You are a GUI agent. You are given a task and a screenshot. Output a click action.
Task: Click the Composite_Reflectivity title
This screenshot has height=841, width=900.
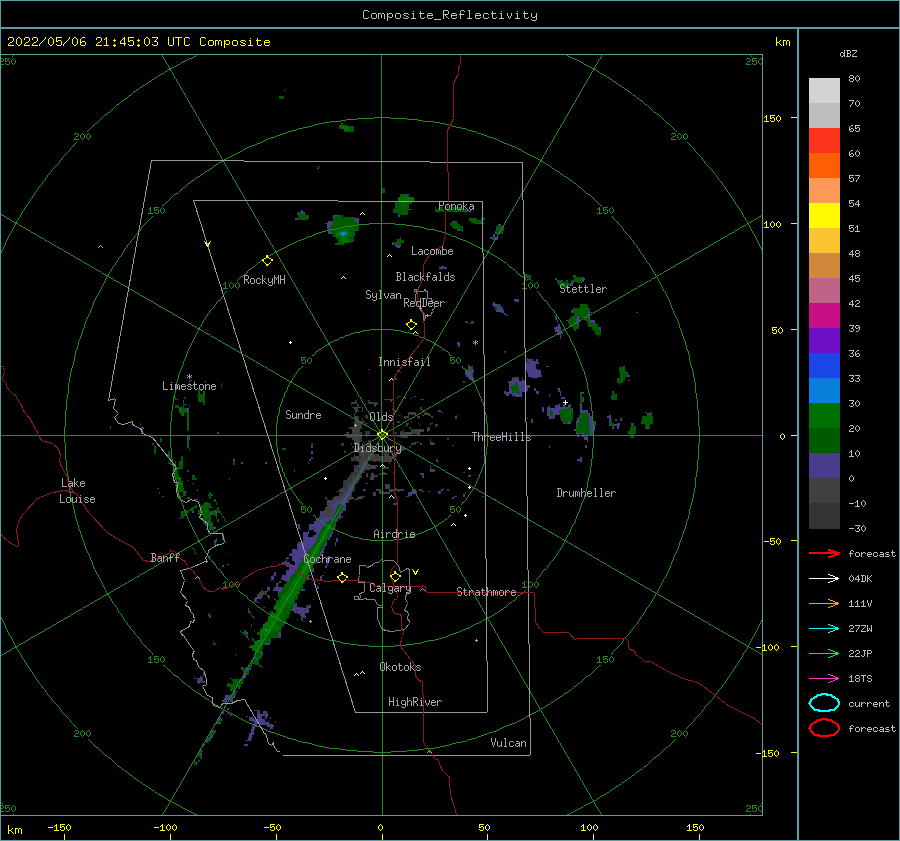tap(450, 15)
